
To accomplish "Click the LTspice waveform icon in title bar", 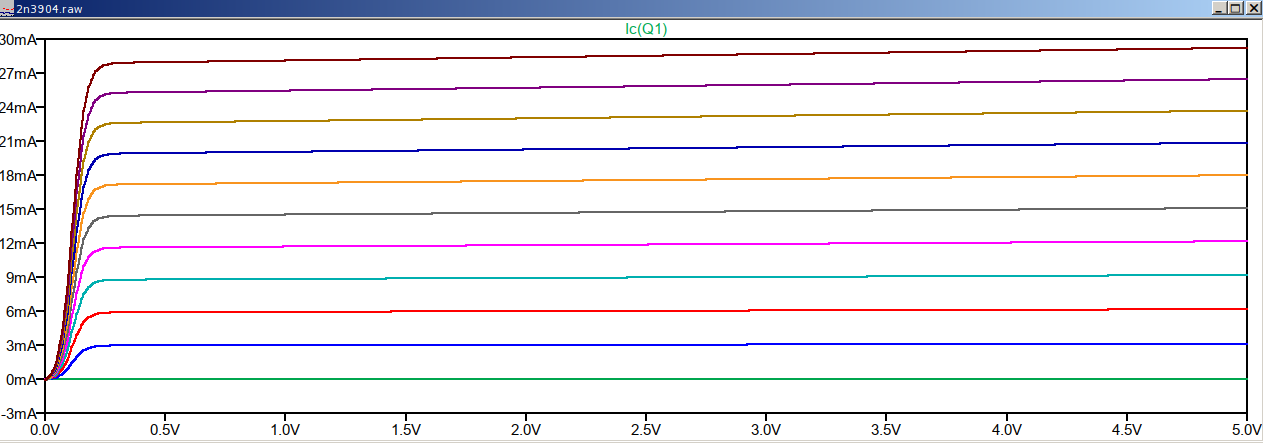I will (x=7, y=7).
